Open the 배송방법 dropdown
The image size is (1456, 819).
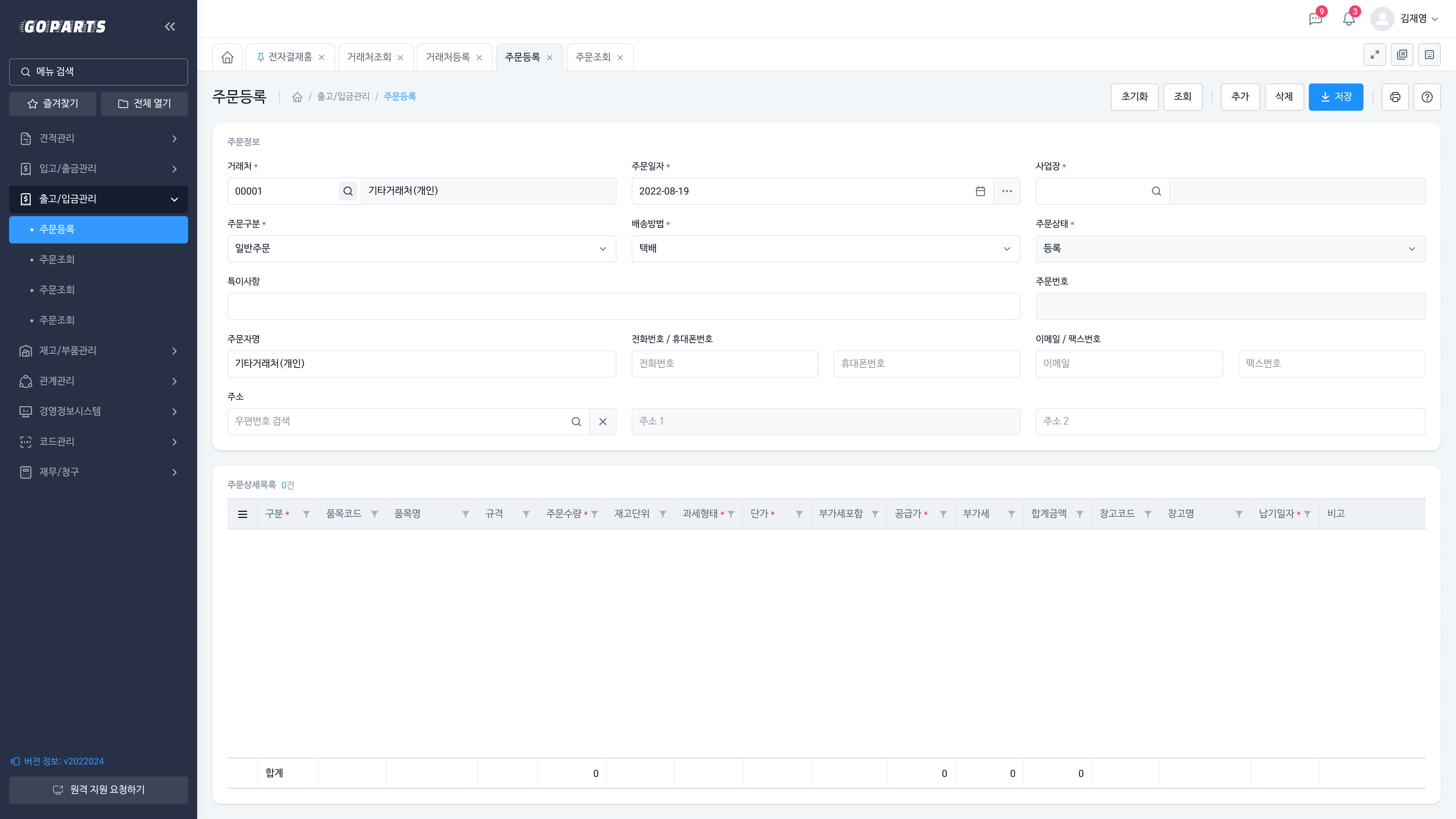825,249
